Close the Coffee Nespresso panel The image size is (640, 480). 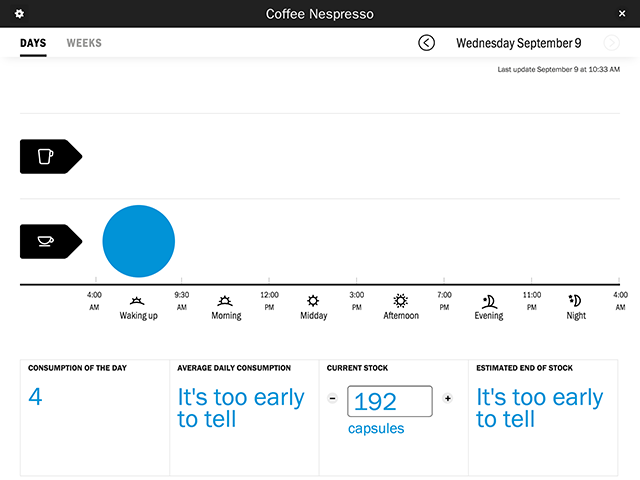point(622,14)
